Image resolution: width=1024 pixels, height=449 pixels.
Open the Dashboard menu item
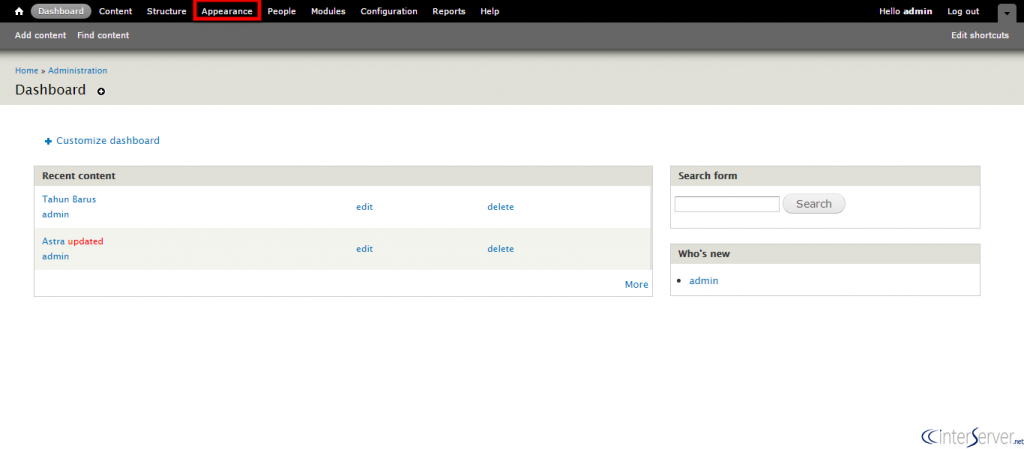point(61,11)
